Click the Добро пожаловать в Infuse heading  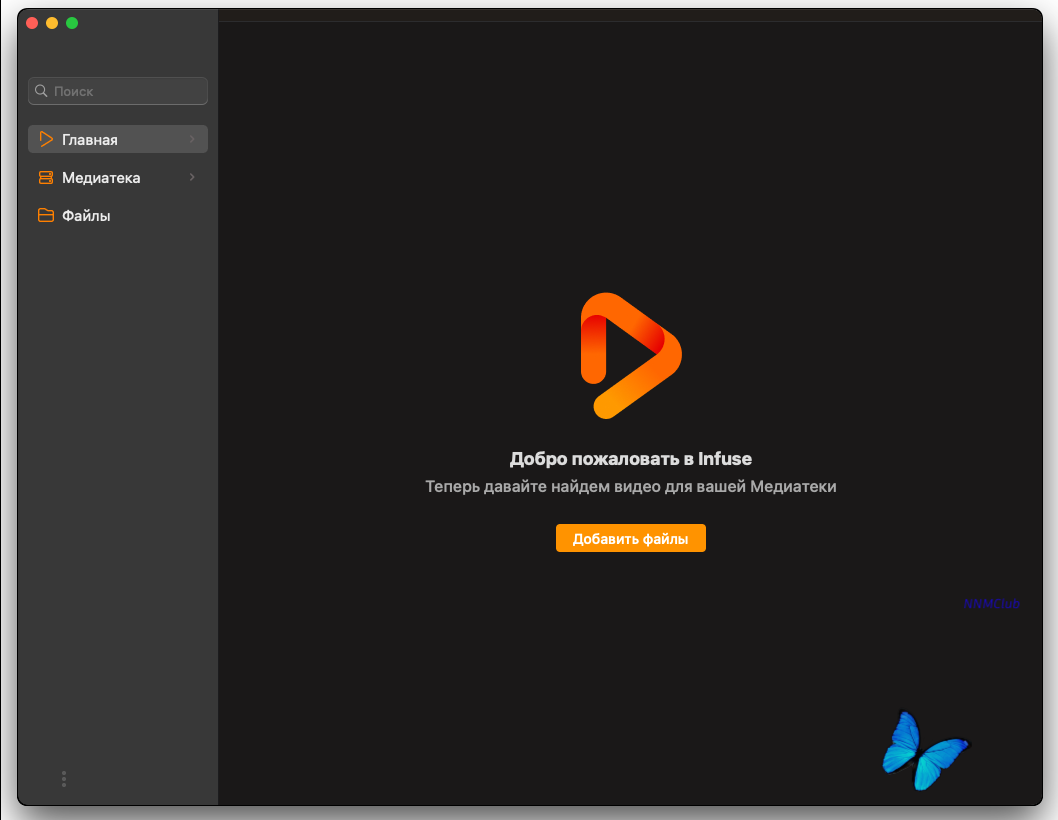click(631, 459)
